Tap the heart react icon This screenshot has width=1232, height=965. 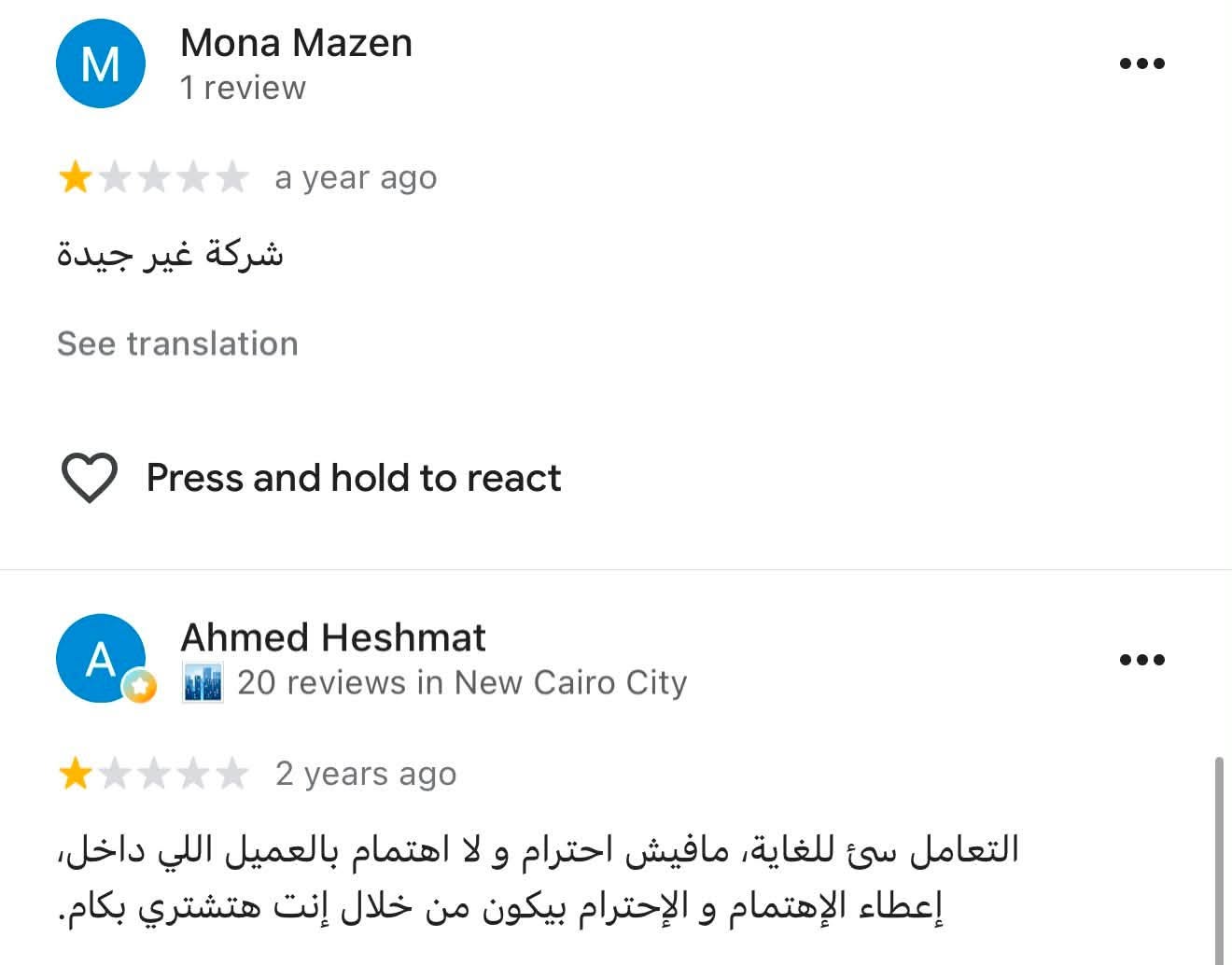89,478
